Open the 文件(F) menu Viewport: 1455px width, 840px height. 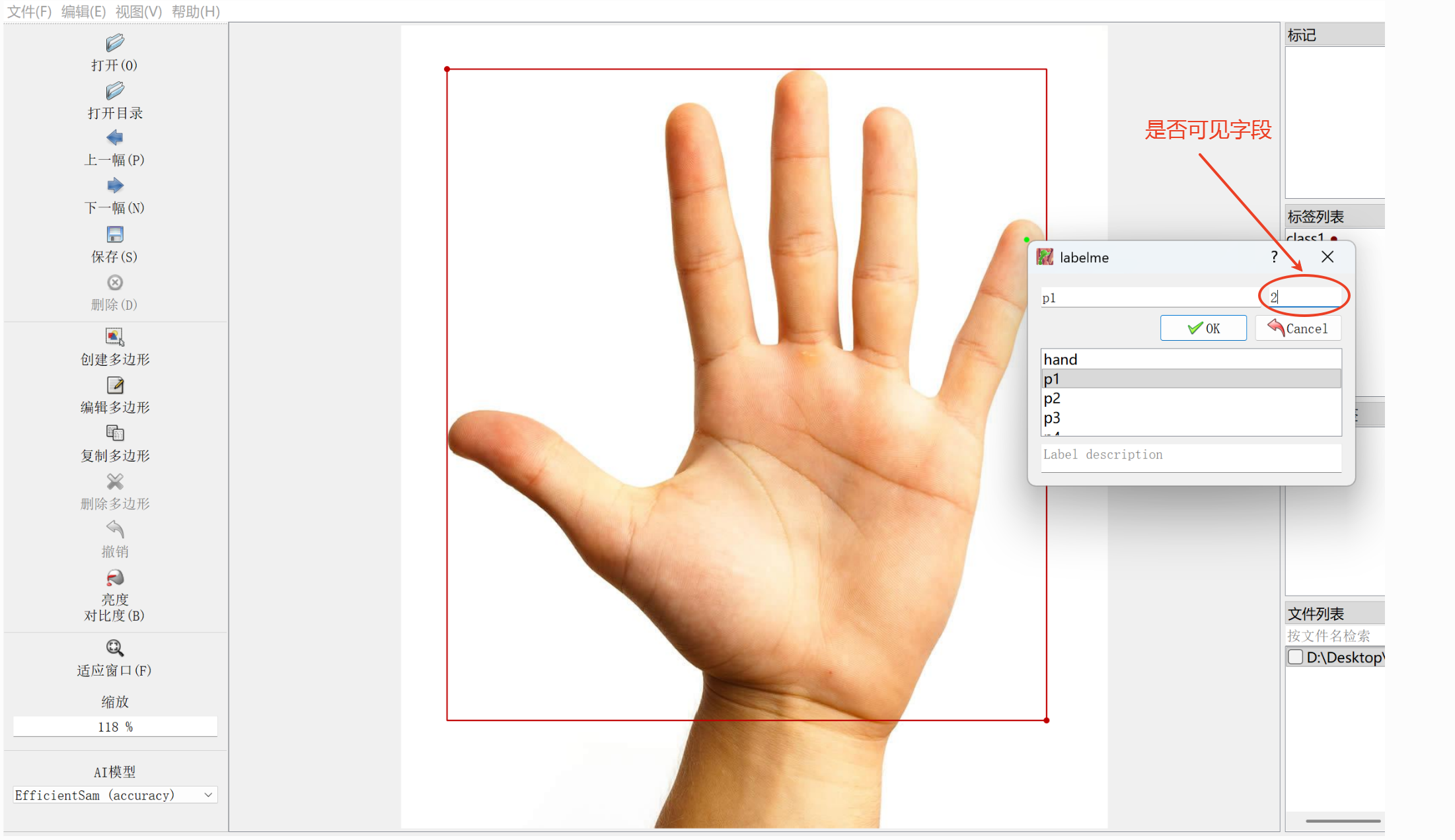point(29,11)
